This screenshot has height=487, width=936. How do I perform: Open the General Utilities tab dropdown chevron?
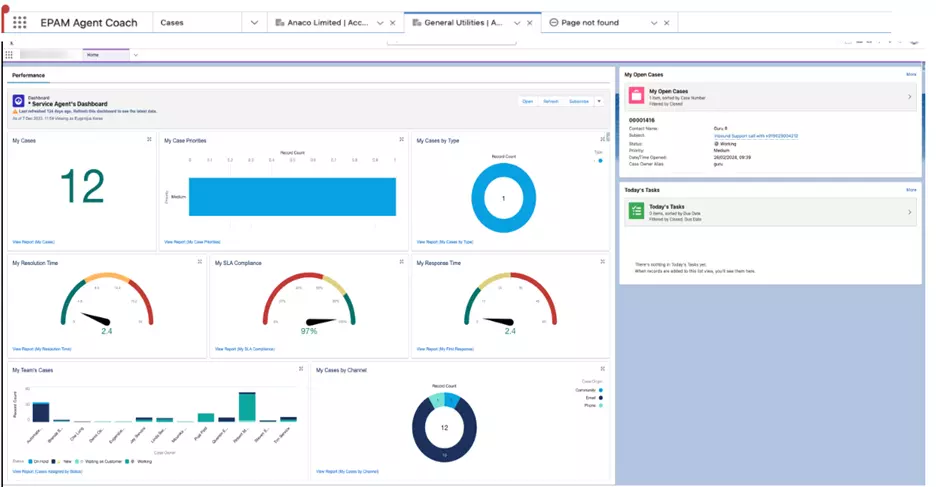tap(517, 23)
